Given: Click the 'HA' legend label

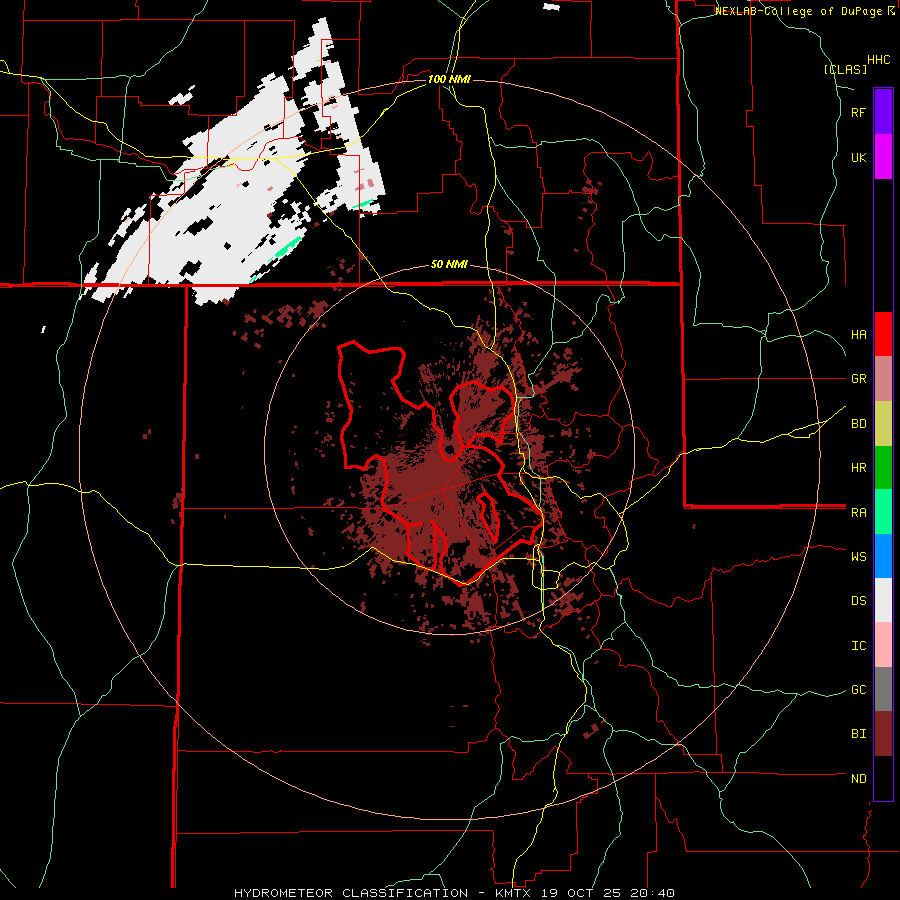Looking at the screenshot, I should click(x=858, y=334).
